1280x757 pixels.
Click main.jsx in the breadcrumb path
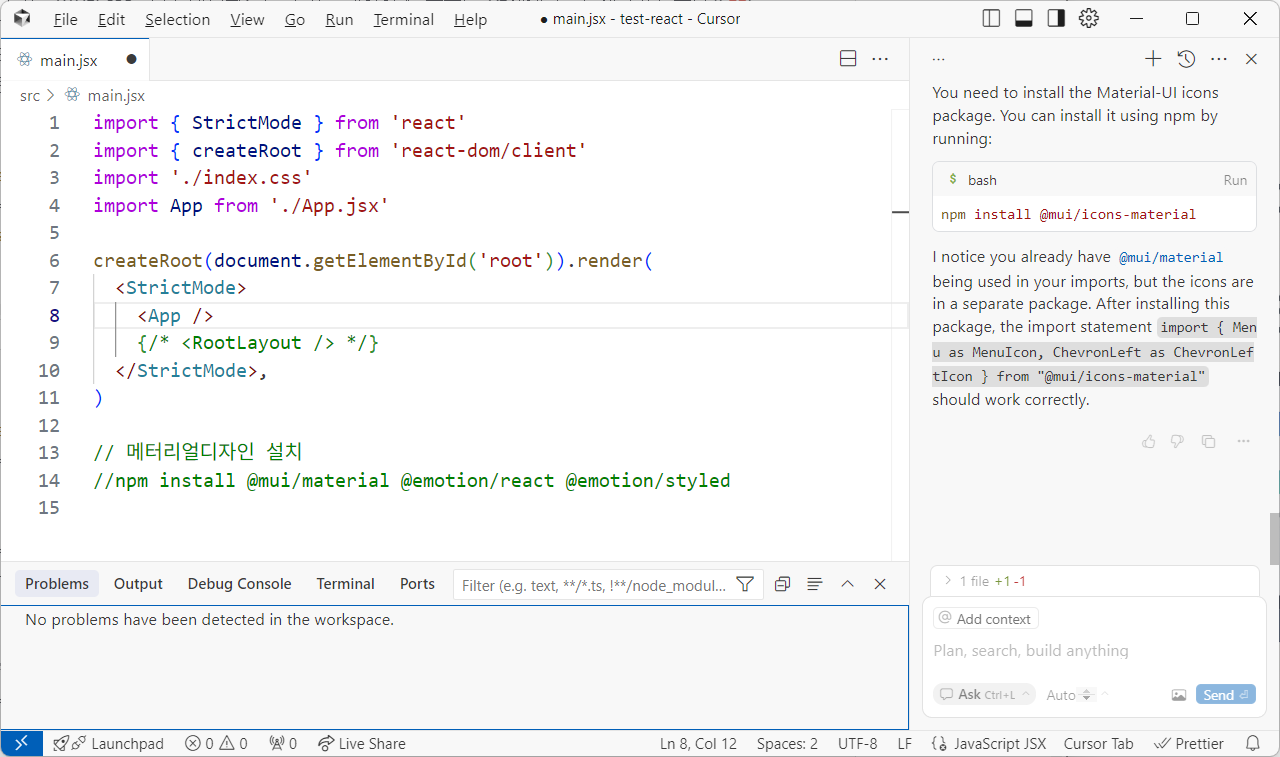116,96
